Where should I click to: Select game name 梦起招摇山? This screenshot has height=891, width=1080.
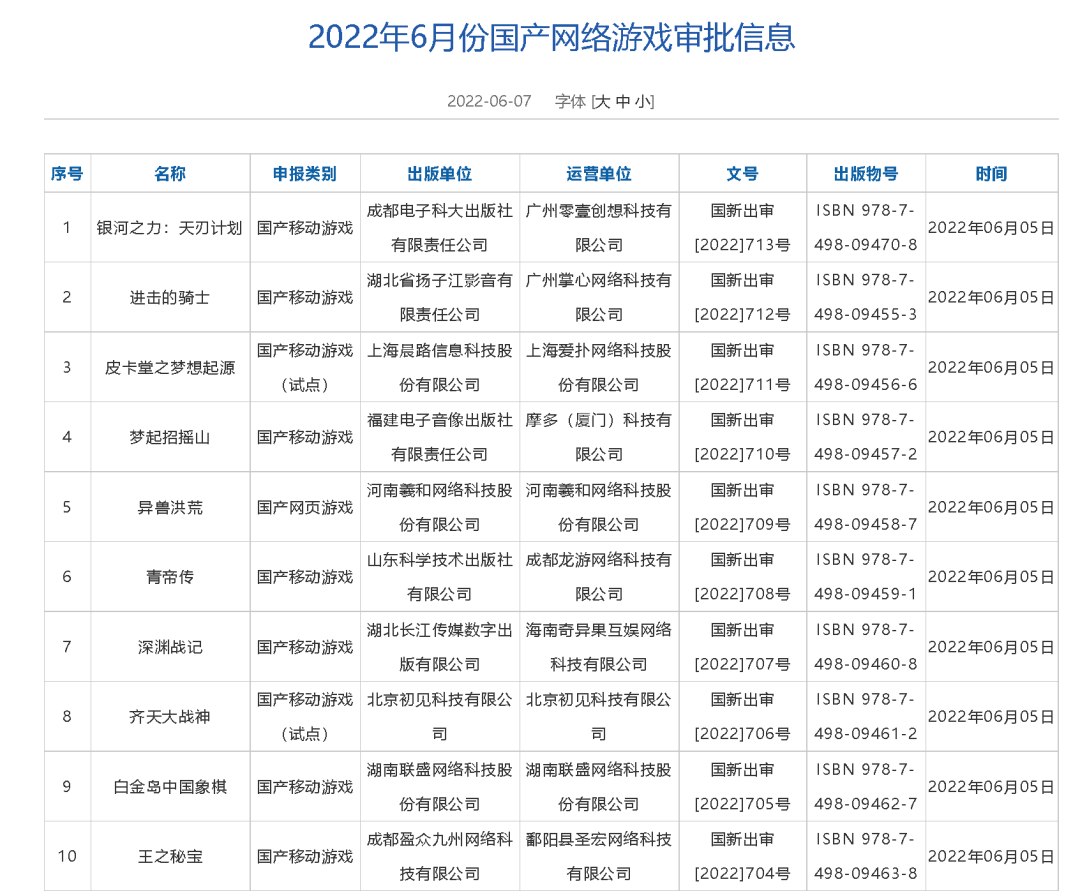tap(170, 437)
